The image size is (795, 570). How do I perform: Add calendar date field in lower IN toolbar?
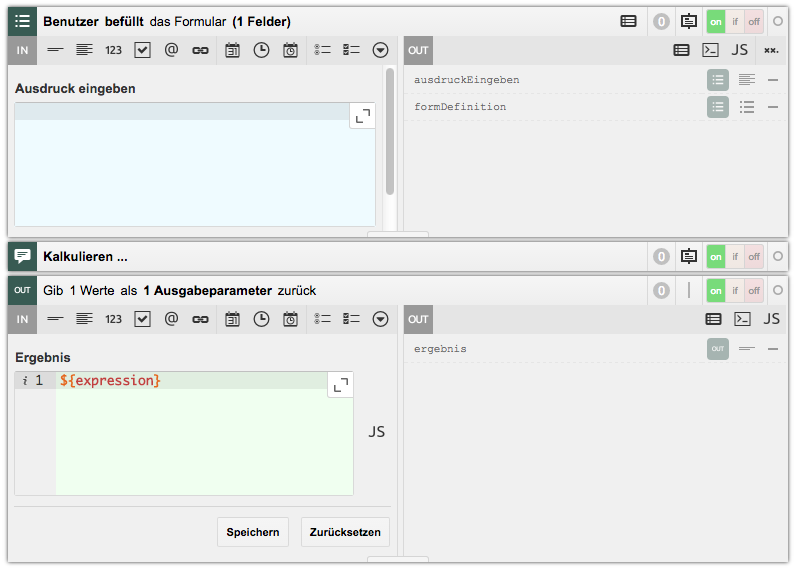tap(232, 319)
